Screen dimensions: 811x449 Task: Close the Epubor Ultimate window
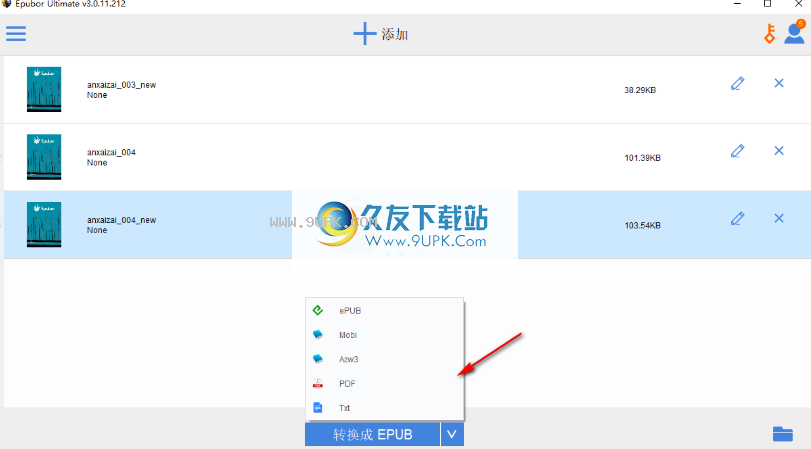click(x=799, y=4)
